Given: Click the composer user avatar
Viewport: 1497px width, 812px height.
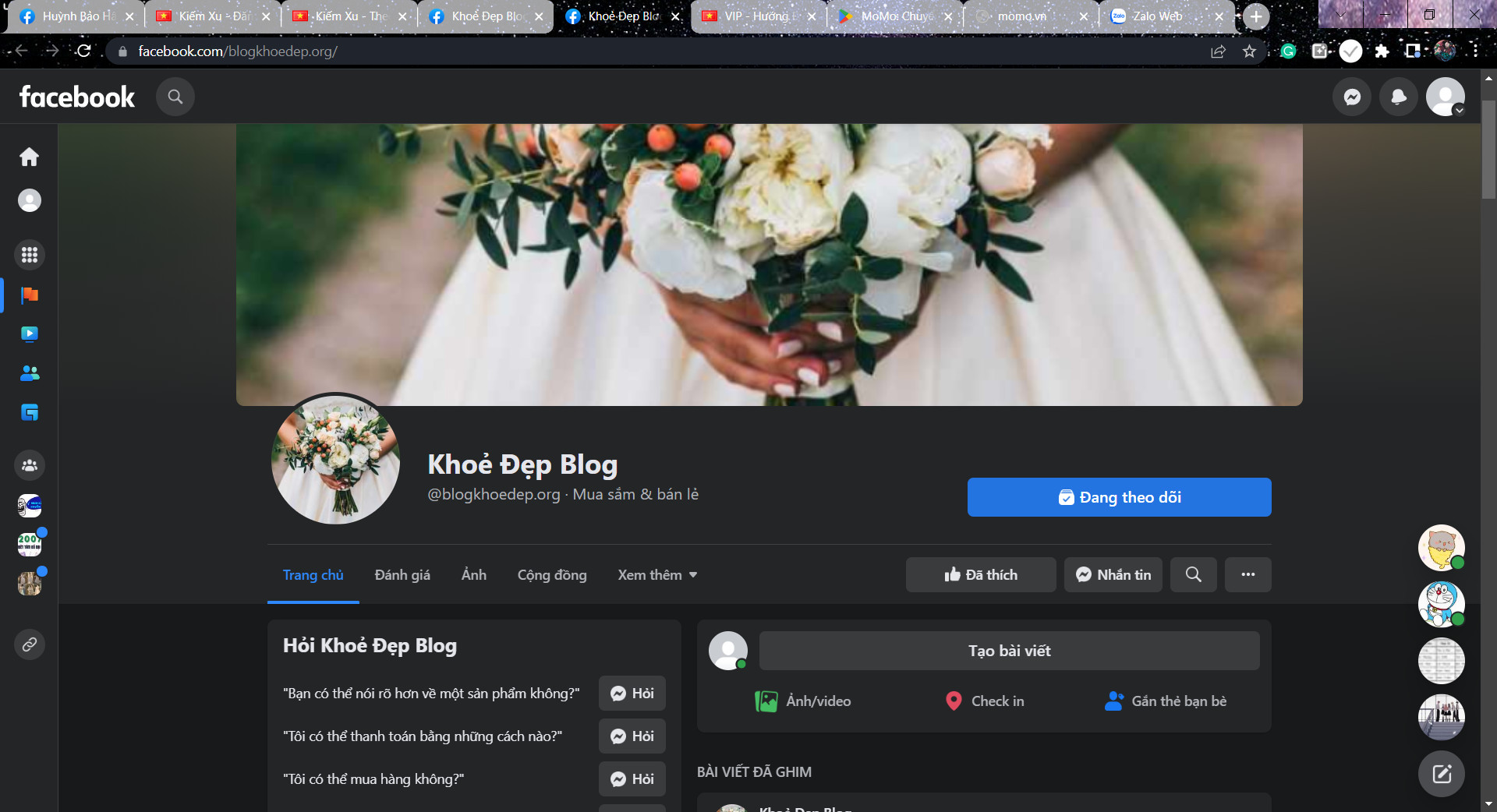Looking at the screenshot, I should click(727, 651).
